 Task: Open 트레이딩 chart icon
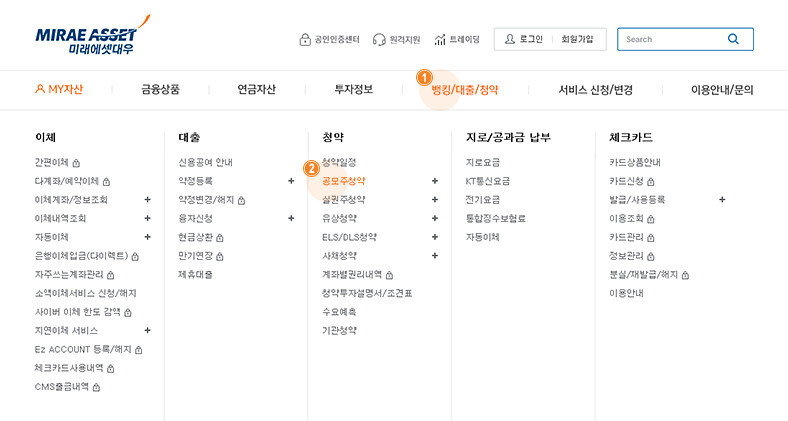(440, 39)
